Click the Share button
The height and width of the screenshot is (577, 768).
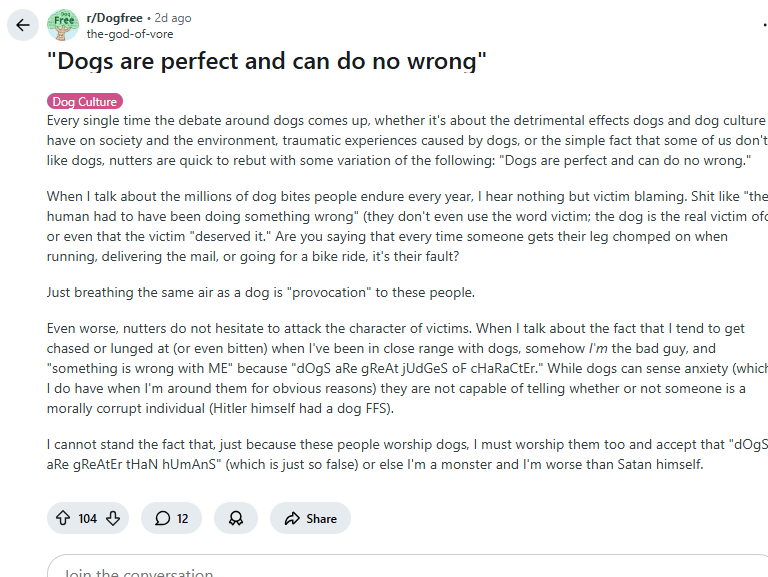pos(310,518)
